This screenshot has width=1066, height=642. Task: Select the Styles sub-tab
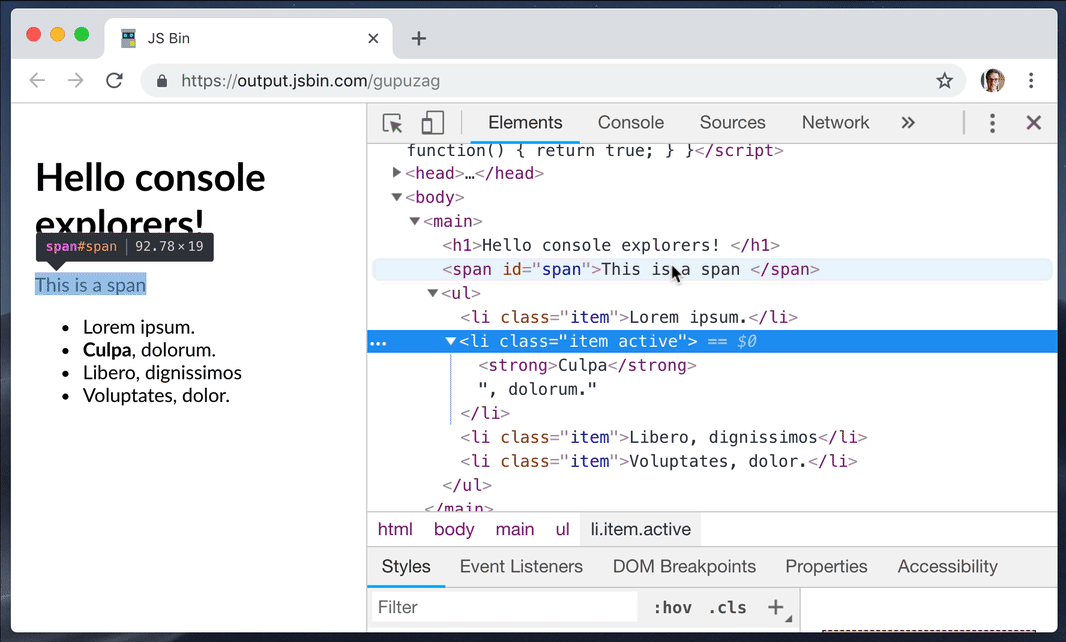[x=406, y=567]
